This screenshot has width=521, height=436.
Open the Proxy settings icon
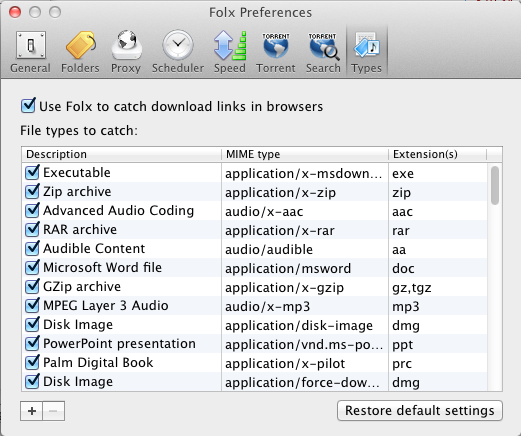click(x=126, y=45)
